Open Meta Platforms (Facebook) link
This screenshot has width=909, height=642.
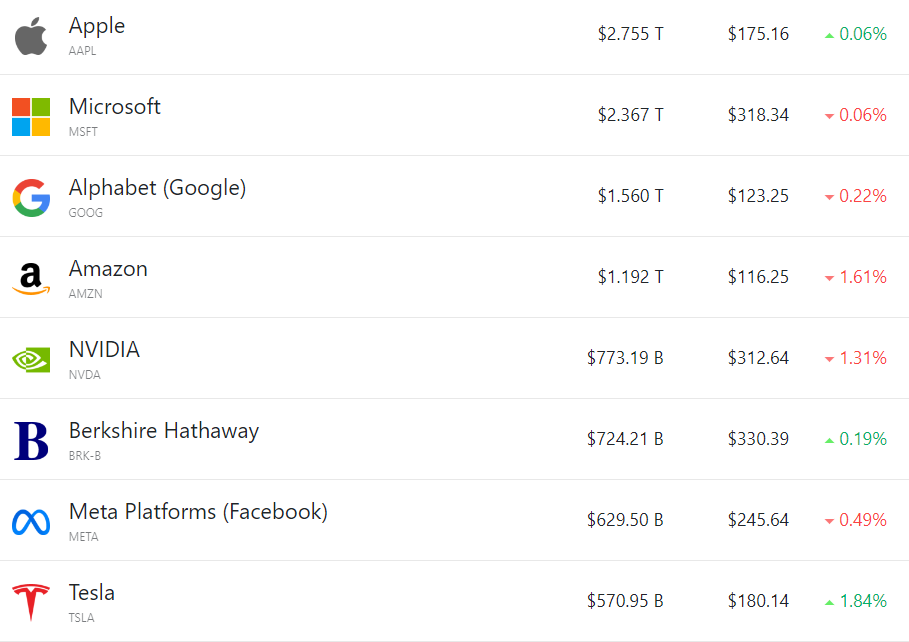tap(198, 512)
